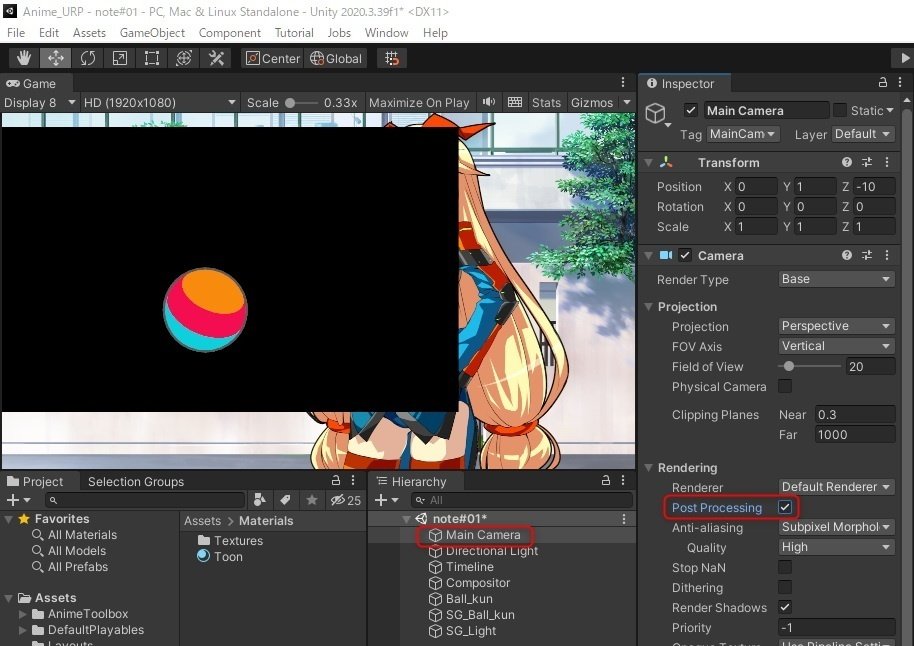The height and width of the screenshot is (646, 914).
Task: Save search to favorites star icon
Action: tap(312, 500)
